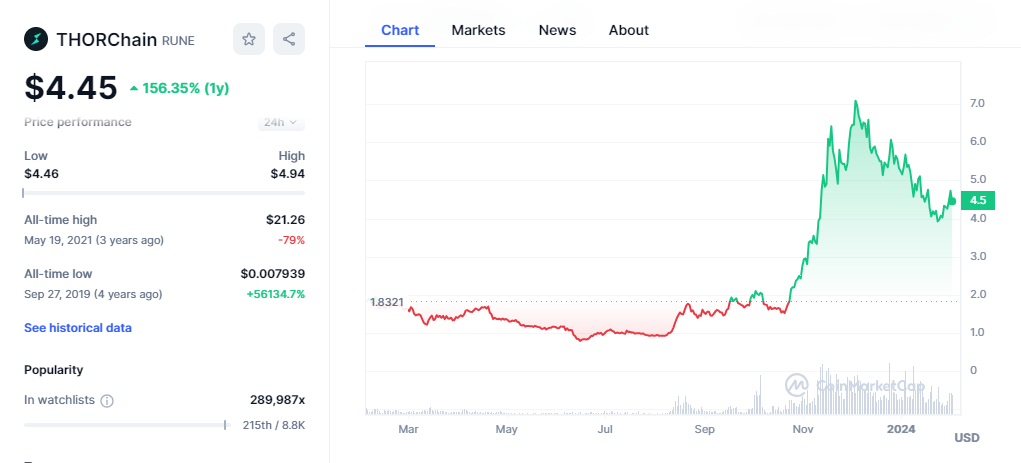Click the low-high price range slider bar

164,193
